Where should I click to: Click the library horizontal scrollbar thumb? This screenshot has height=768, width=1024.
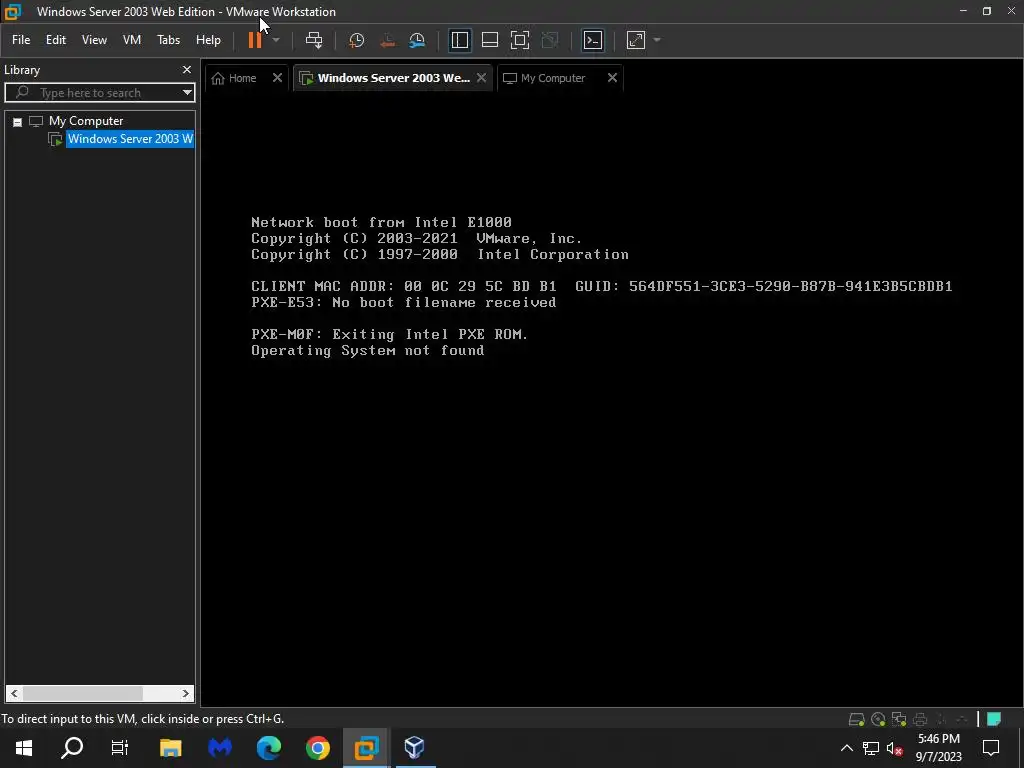83,693
